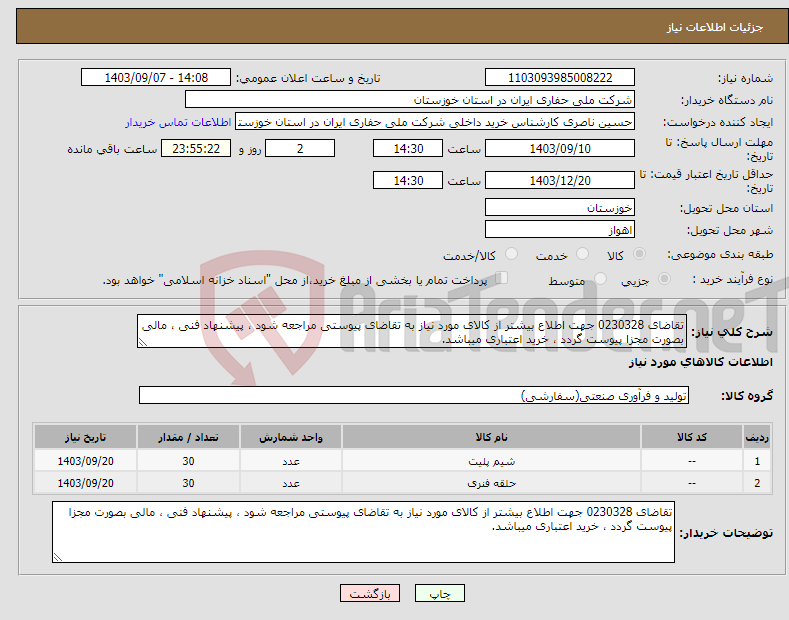Click the goods group field تولید و فرآوری صنعتی
Image resolution: width=789 pixels, height=620 pixels.
pos(414,396)
